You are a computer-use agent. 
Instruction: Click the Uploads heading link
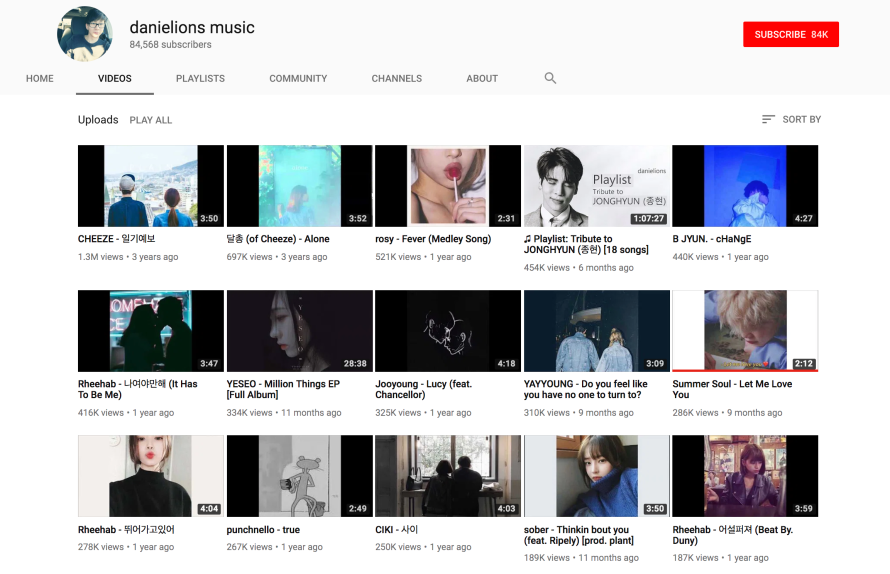[98, 120]
